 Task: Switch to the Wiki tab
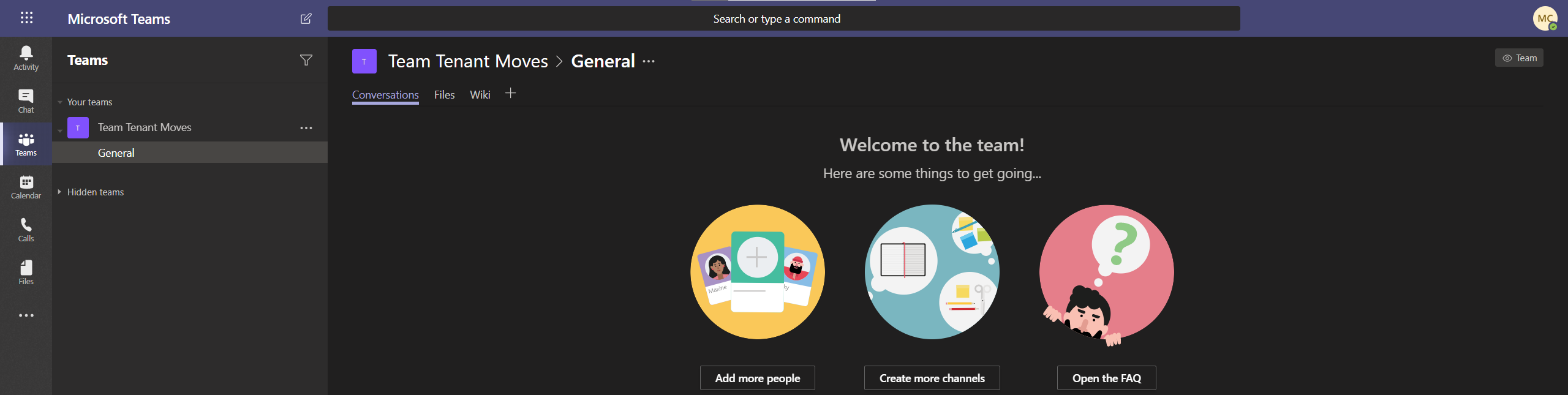pos(480,95)
